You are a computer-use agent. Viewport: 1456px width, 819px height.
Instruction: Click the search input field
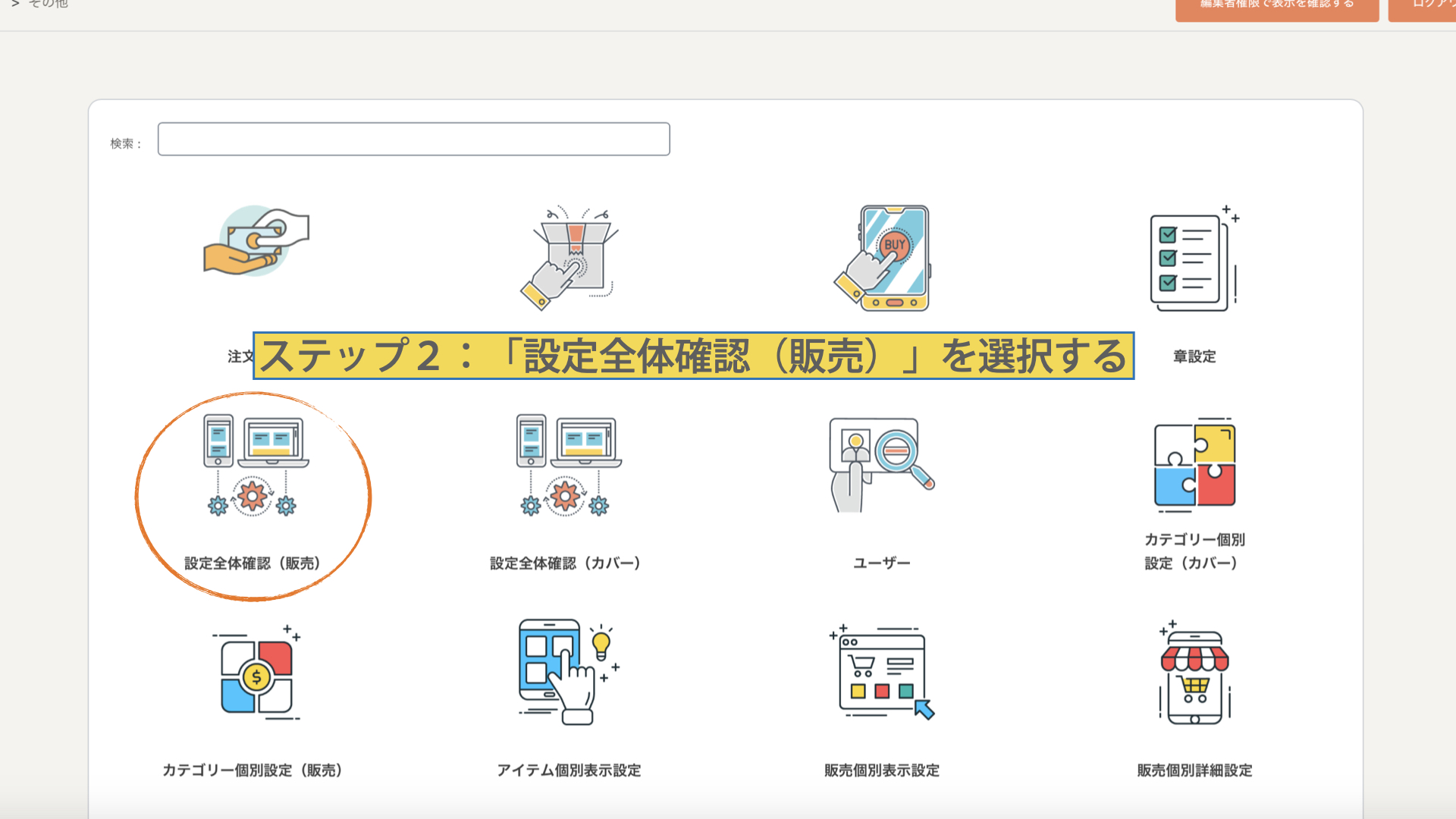click(x=413, y=139)
